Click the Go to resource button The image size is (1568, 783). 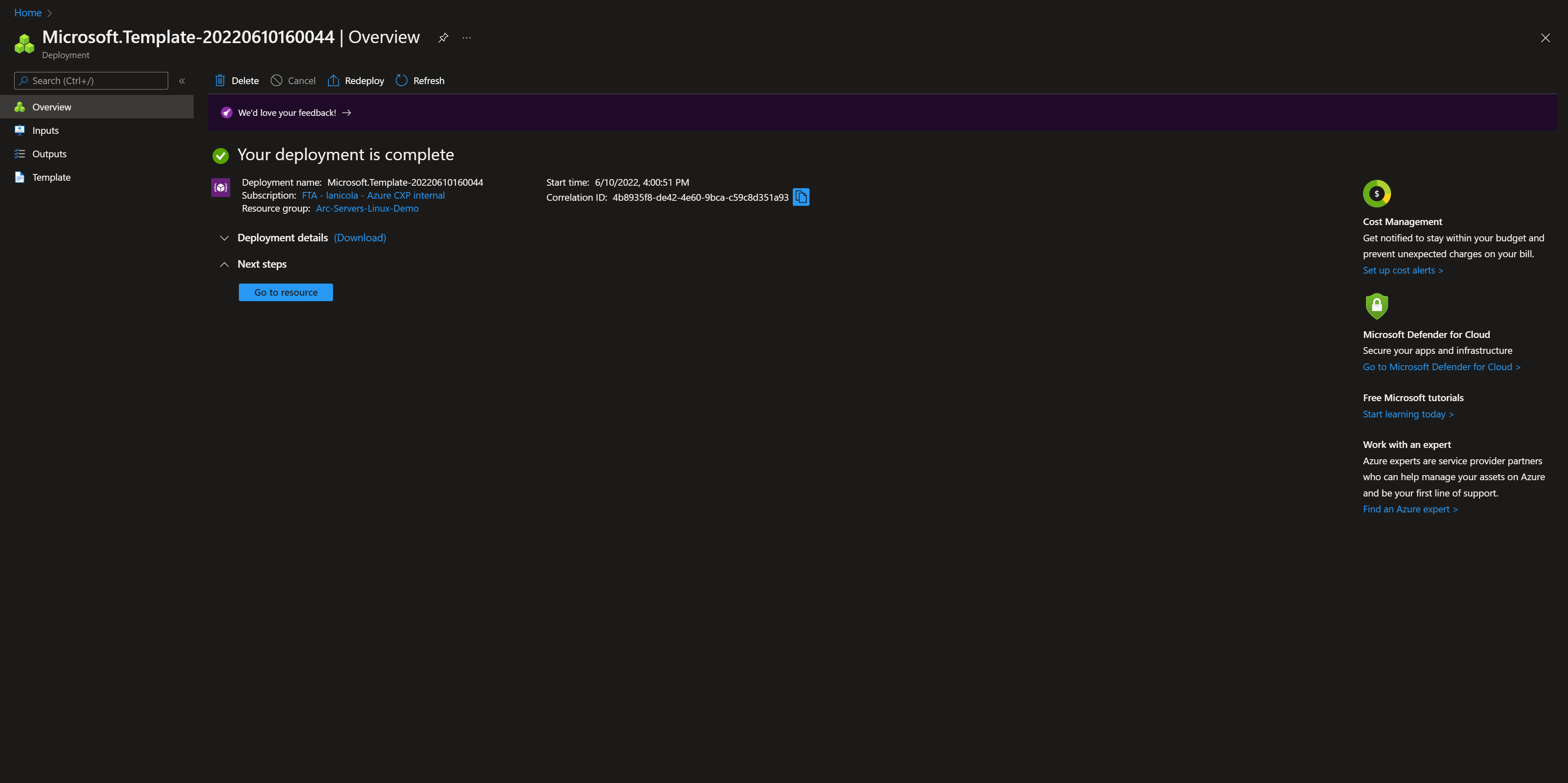[x=285, y=292]
